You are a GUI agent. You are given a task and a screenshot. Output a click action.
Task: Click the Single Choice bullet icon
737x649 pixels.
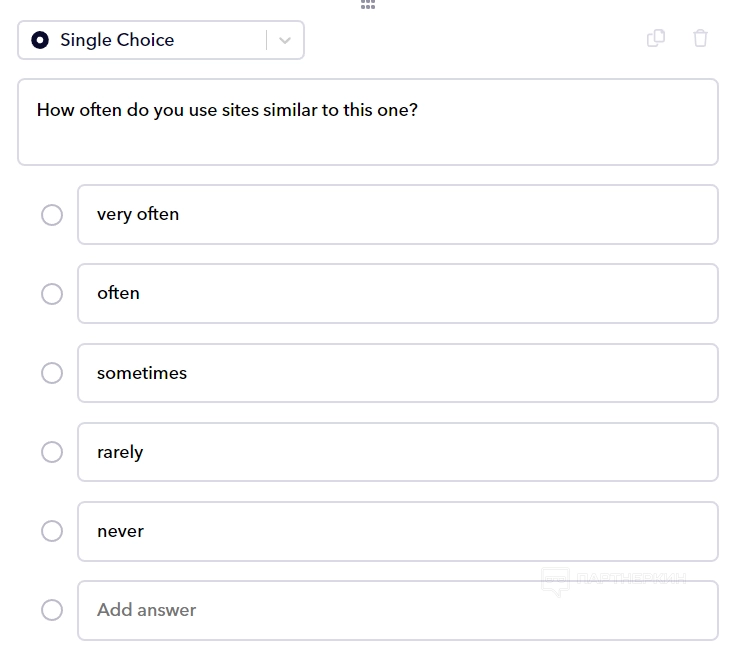point(40,40)
